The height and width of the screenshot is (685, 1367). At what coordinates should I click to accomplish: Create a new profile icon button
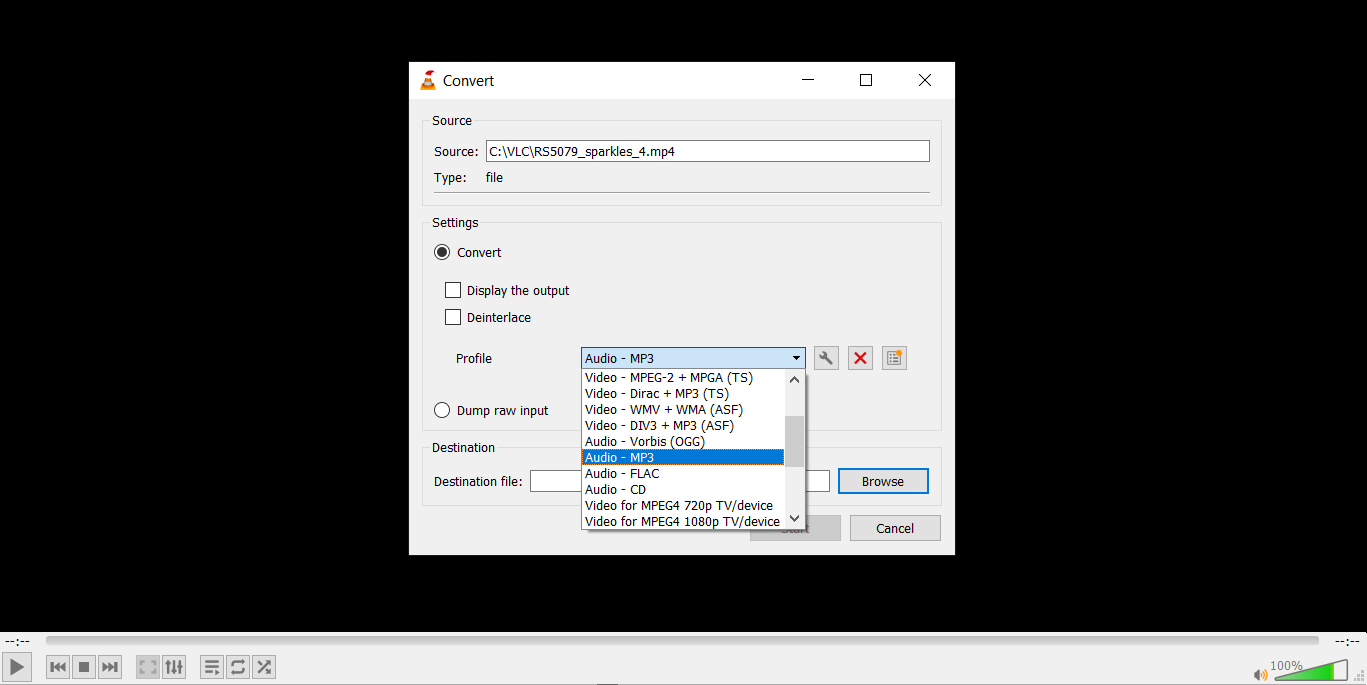894,358
